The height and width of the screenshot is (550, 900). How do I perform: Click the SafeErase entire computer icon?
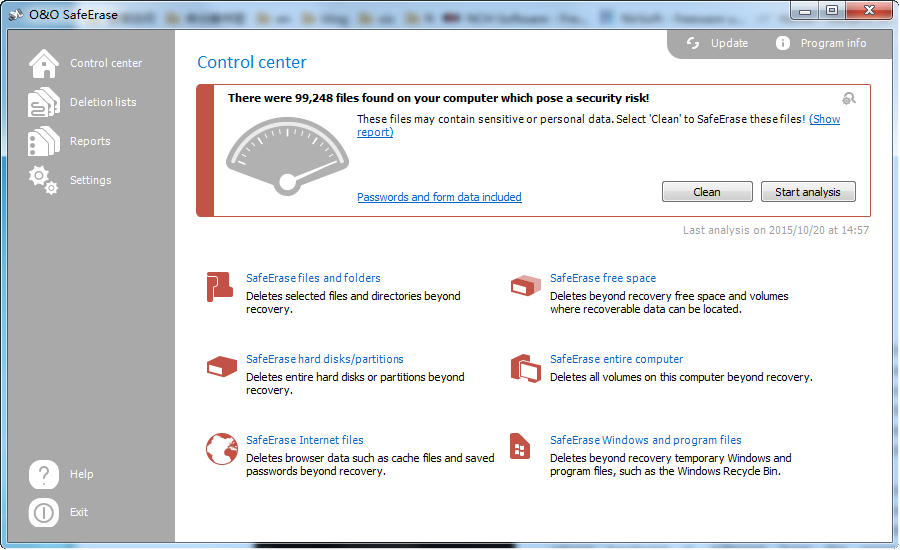[x=525, y=368]
